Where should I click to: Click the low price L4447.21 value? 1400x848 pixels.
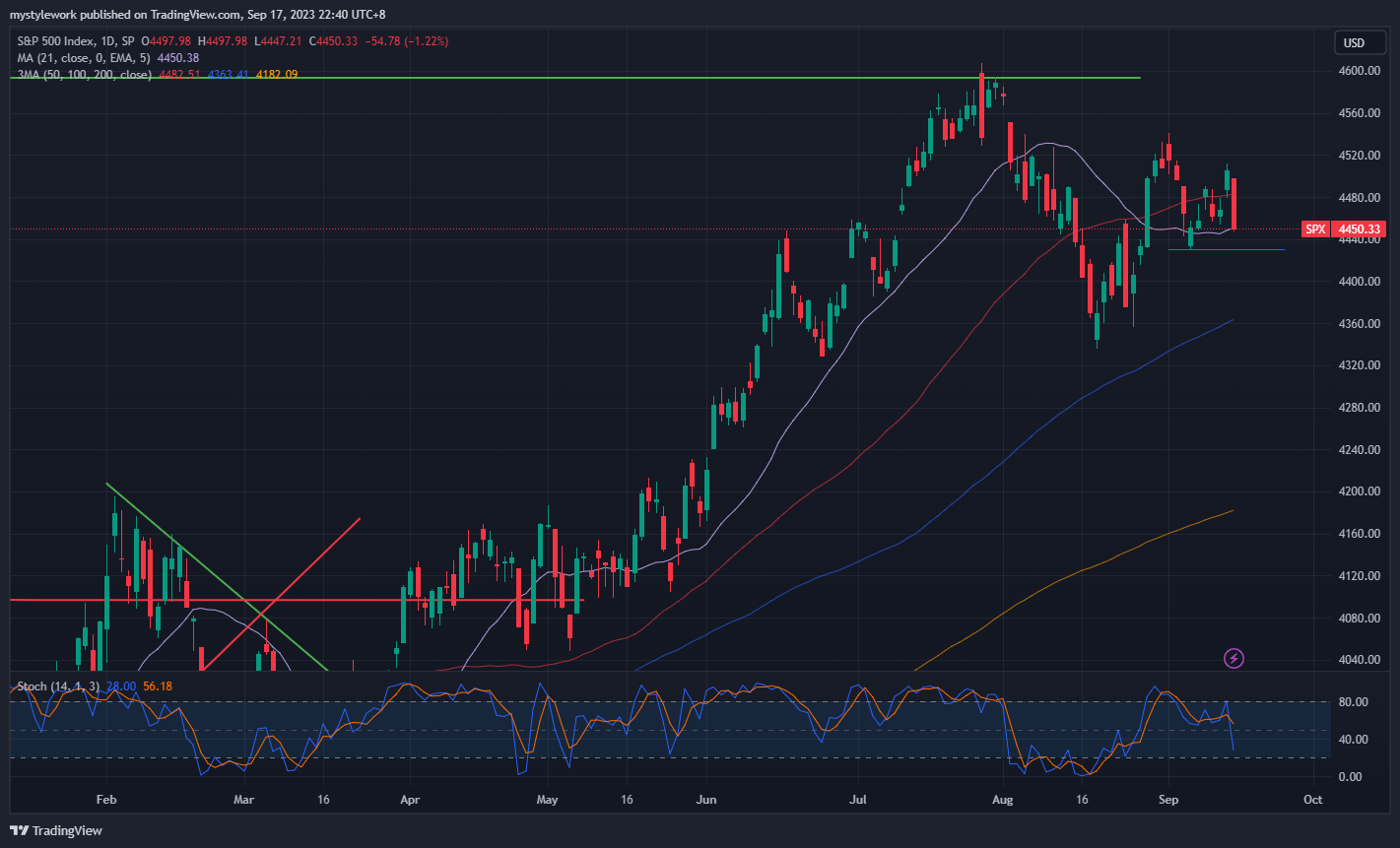280,41
